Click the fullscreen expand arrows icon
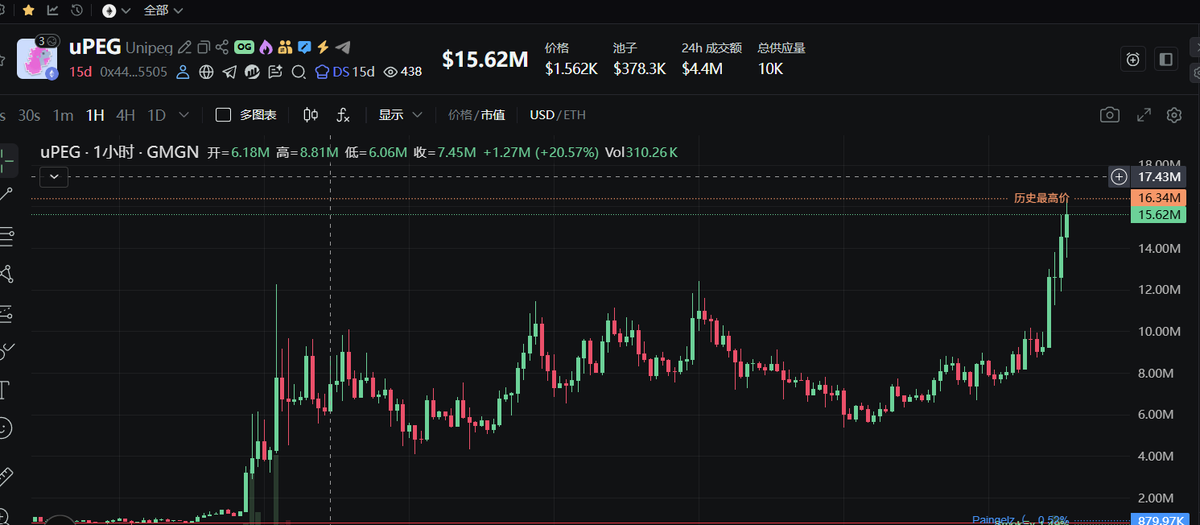 [x=1144, y=115]
